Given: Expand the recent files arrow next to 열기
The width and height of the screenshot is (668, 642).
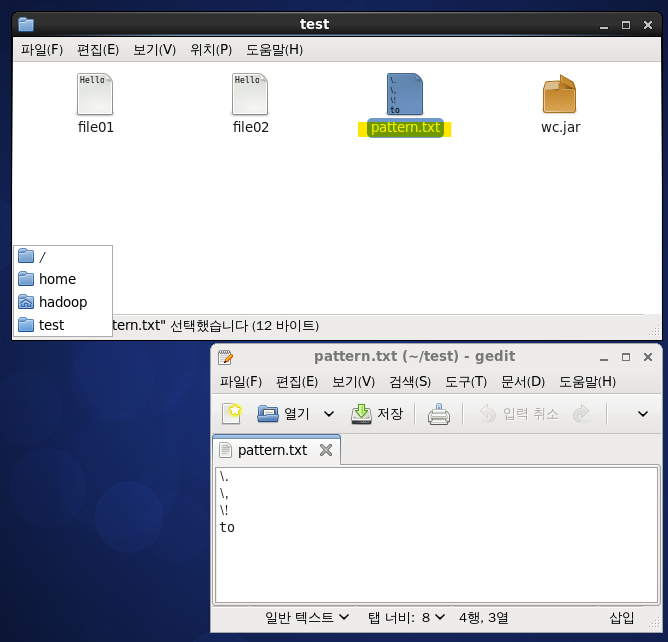Looking at the screenshot, I should [x=329, y=414].
